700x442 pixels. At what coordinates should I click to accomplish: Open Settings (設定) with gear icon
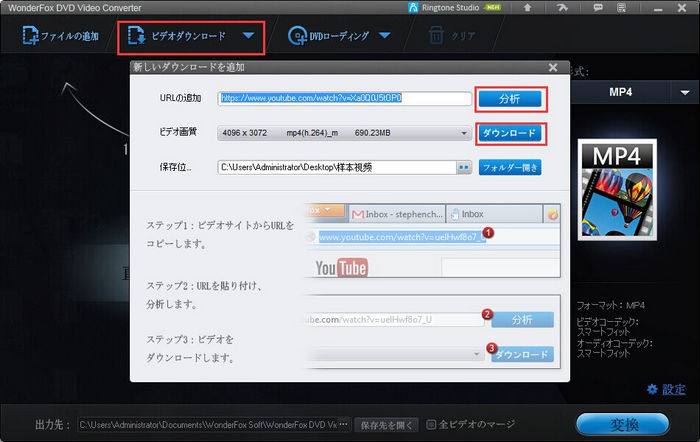point(667,389)
